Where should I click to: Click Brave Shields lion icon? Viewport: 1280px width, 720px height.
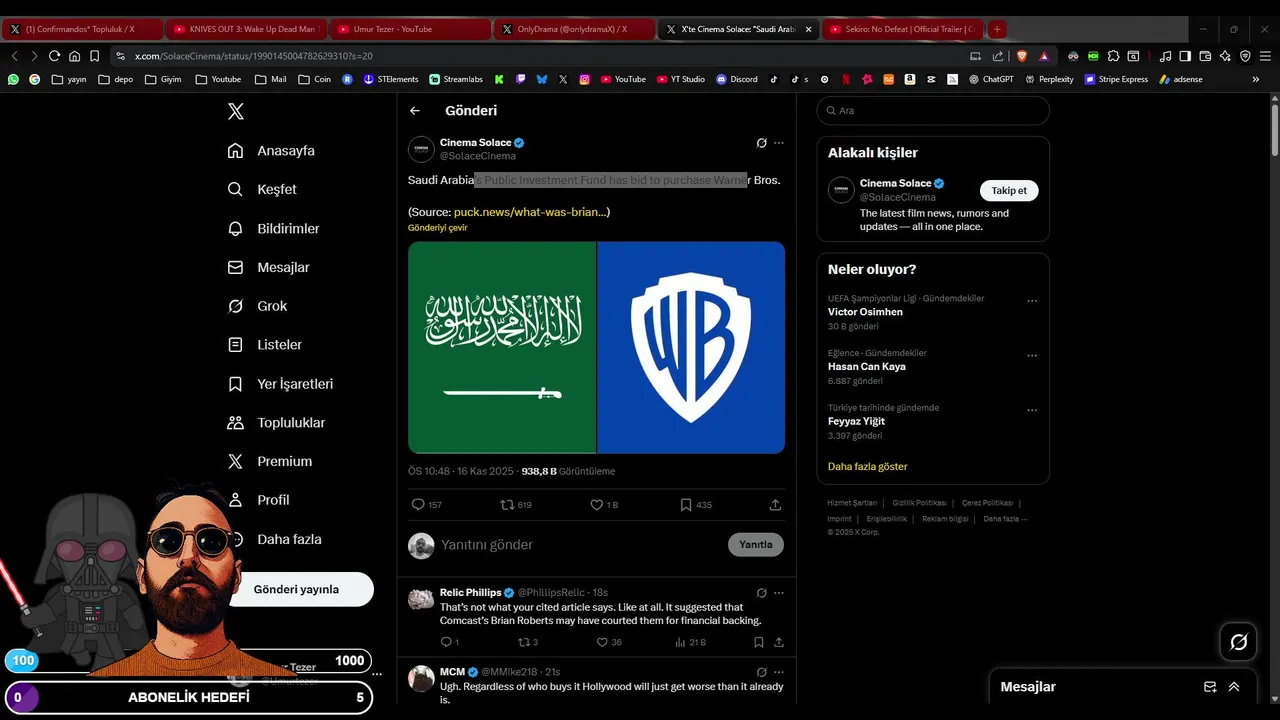pyautogui.click(x=1021, y=56)
